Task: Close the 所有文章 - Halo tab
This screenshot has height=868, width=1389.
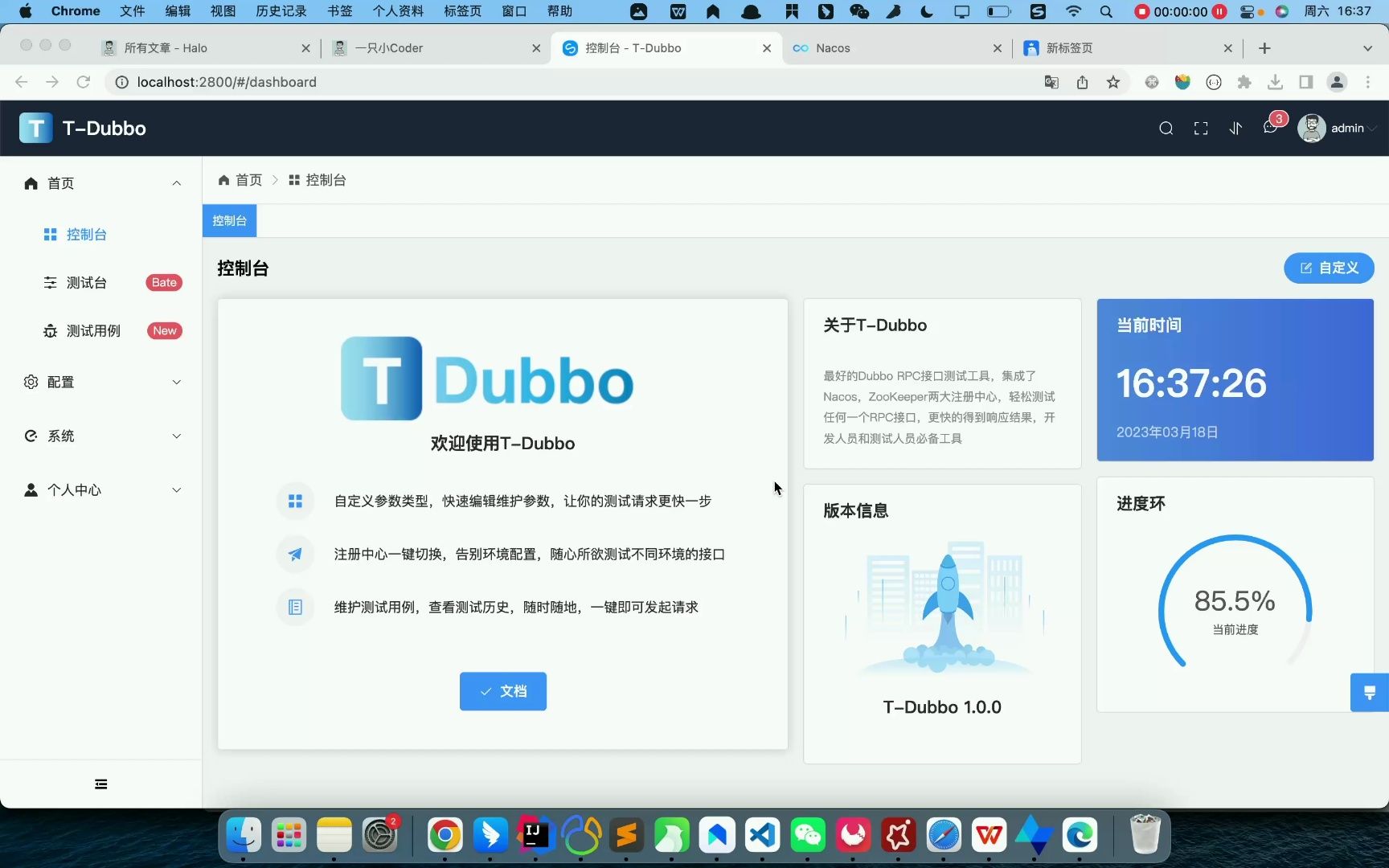Action: coord(305,48)
